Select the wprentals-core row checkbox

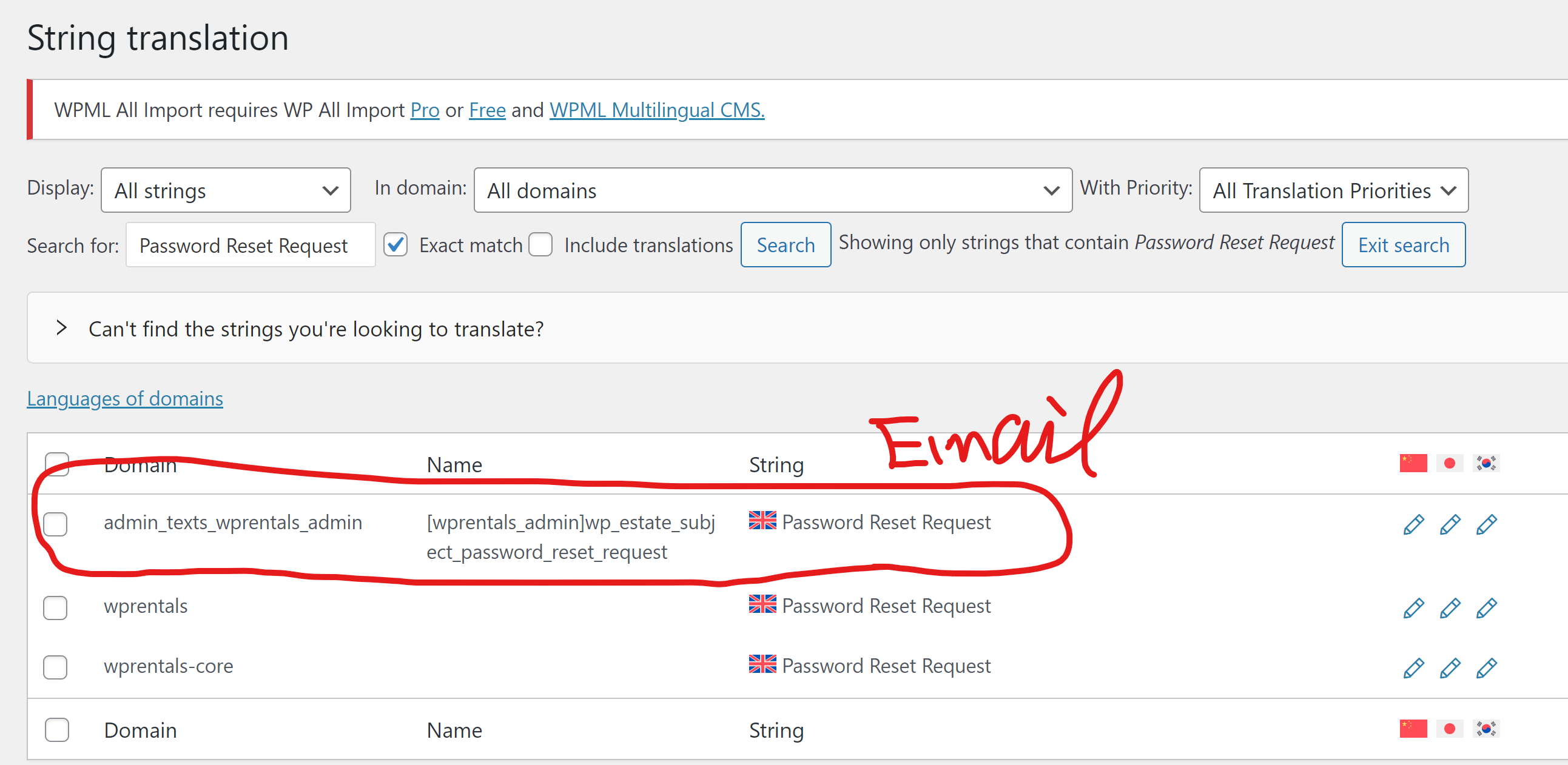coord(55,667)
